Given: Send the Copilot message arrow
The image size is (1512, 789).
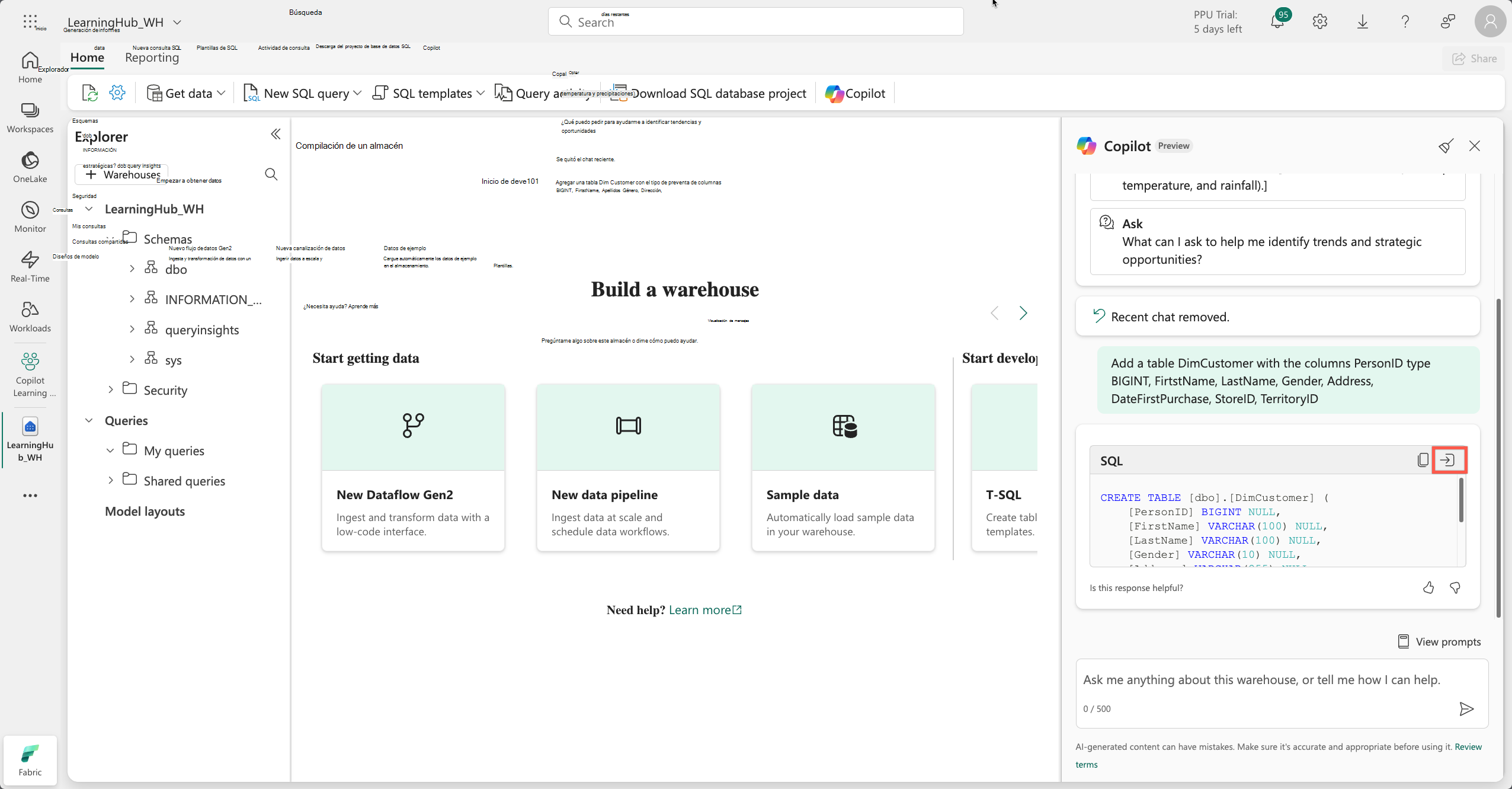Looking at the screenshot, I should pos(1466,709).
